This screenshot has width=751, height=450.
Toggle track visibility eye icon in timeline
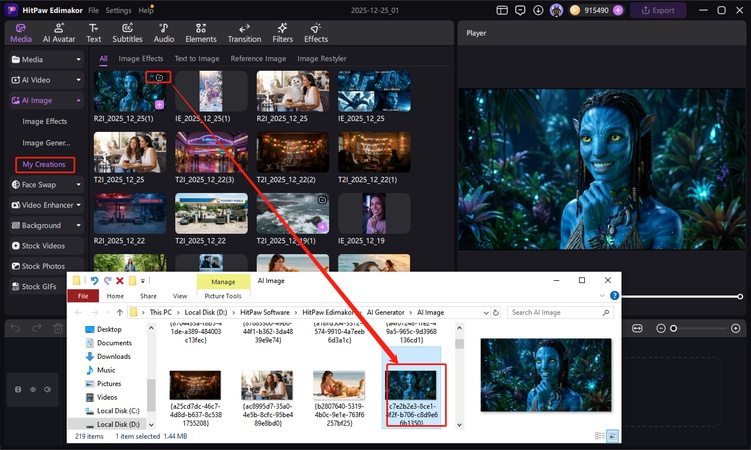coord(33,389)
